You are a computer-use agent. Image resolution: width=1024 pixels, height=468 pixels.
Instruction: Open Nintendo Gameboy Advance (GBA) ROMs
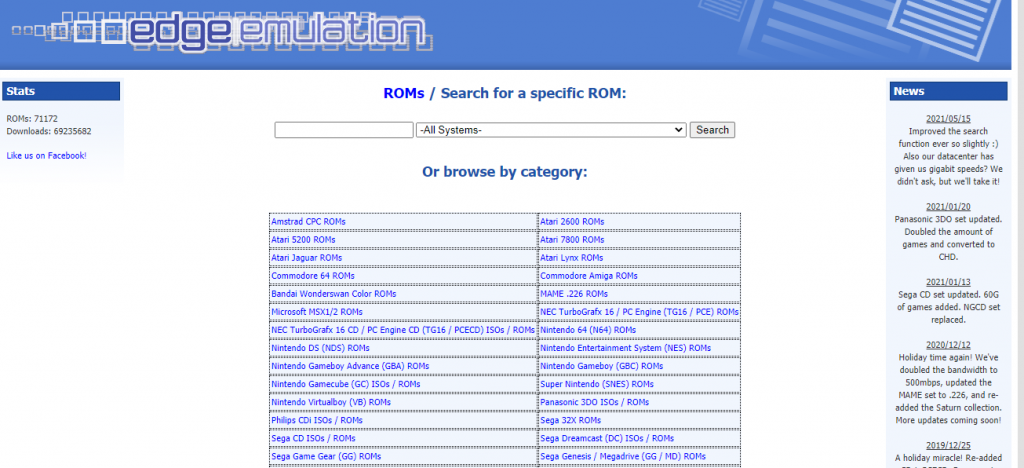pos(350,366)
